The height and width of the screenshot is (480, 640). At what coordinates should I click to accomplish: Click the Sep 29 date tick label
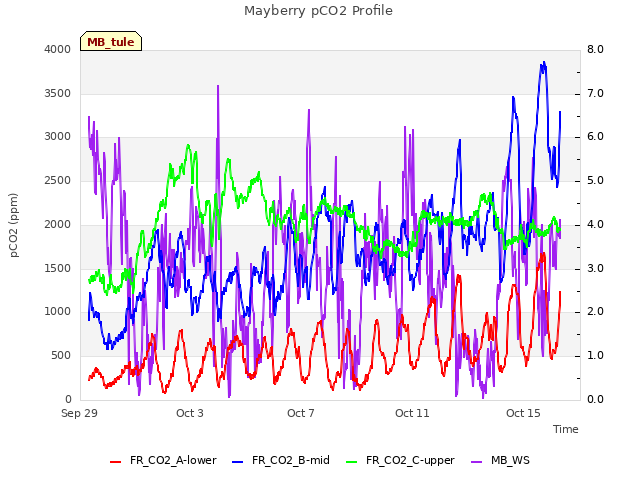click(x=80, y=413)
